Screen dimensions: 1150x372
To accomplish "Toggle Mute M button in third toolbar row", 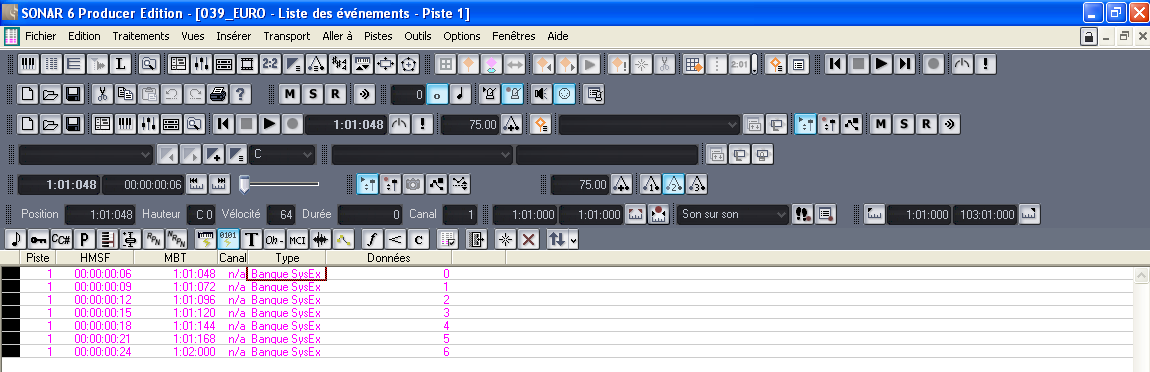I will tap(880, 124).
